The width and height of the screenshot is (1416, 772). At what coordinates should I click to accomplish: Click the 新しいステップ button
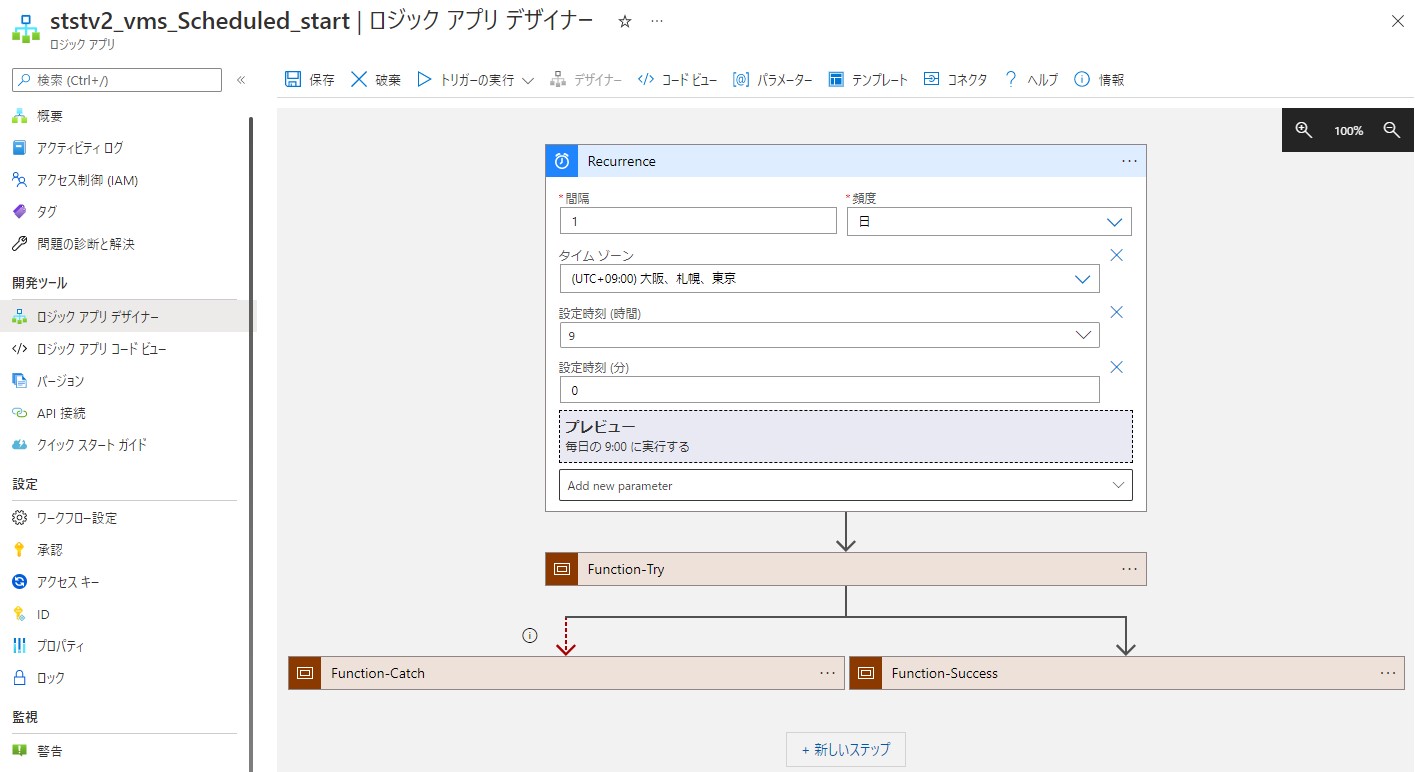(845, 748)
